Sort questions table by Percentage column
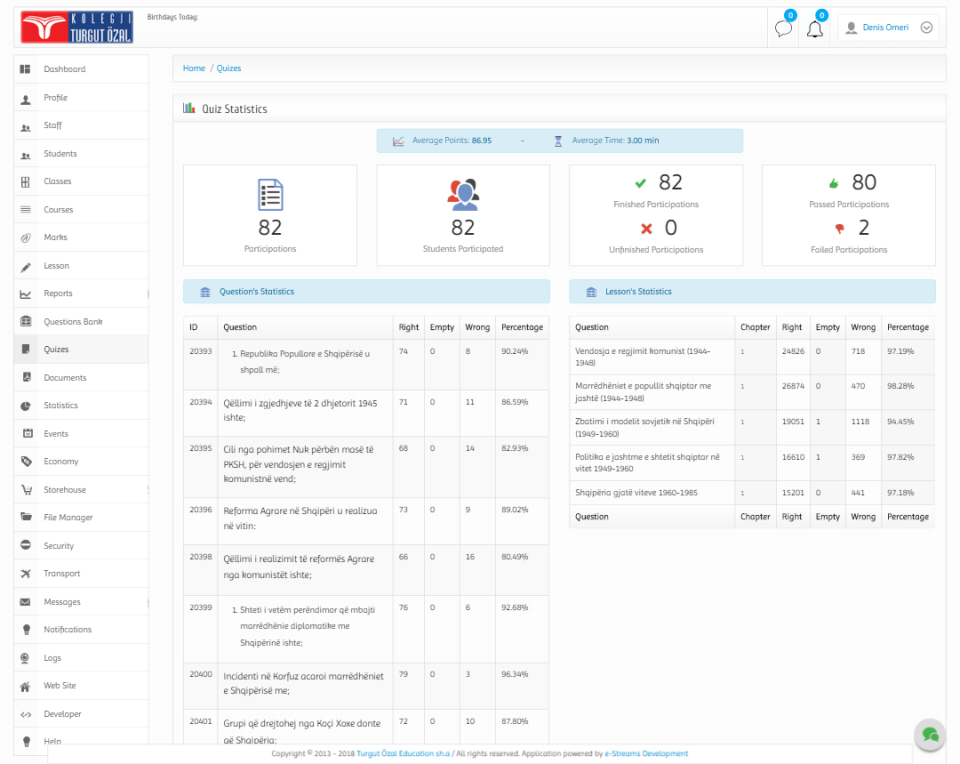 pyautogui.click(x=522, y=327)
